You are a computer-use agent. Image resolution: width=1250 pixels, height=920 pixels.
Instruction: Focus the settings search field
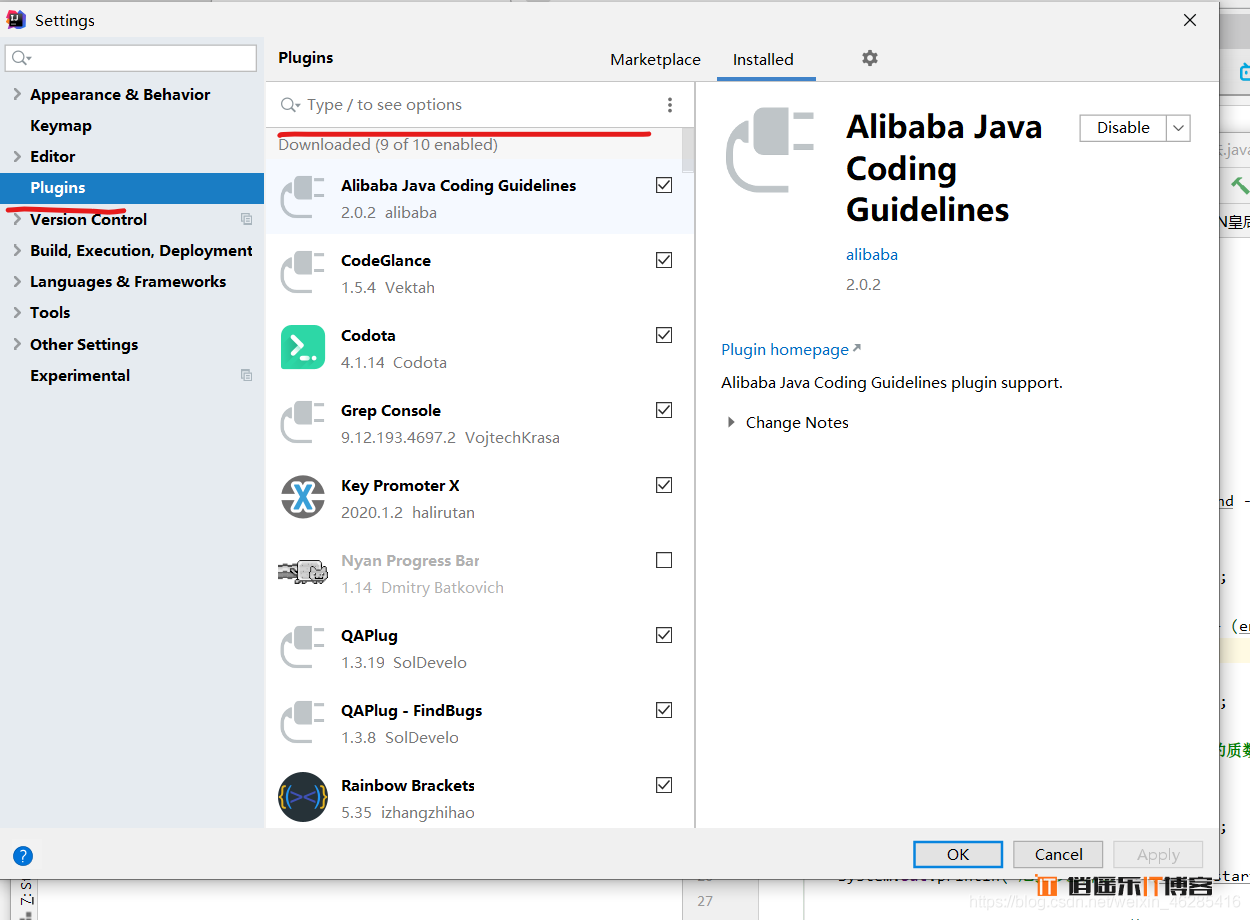[131, 58]
